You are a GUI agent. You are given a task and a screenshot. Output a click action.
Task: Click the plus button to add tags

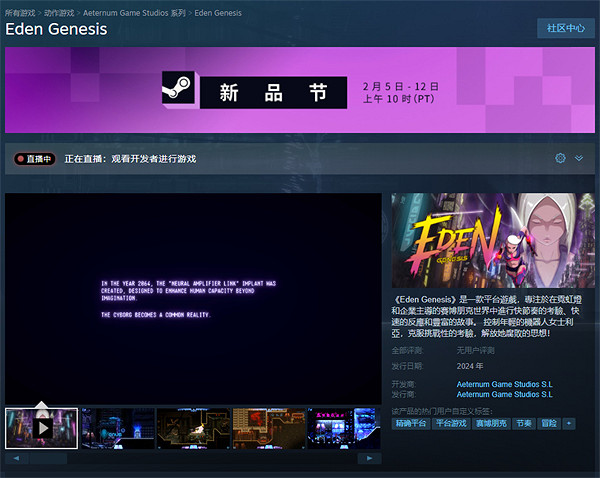pos(569,423)
